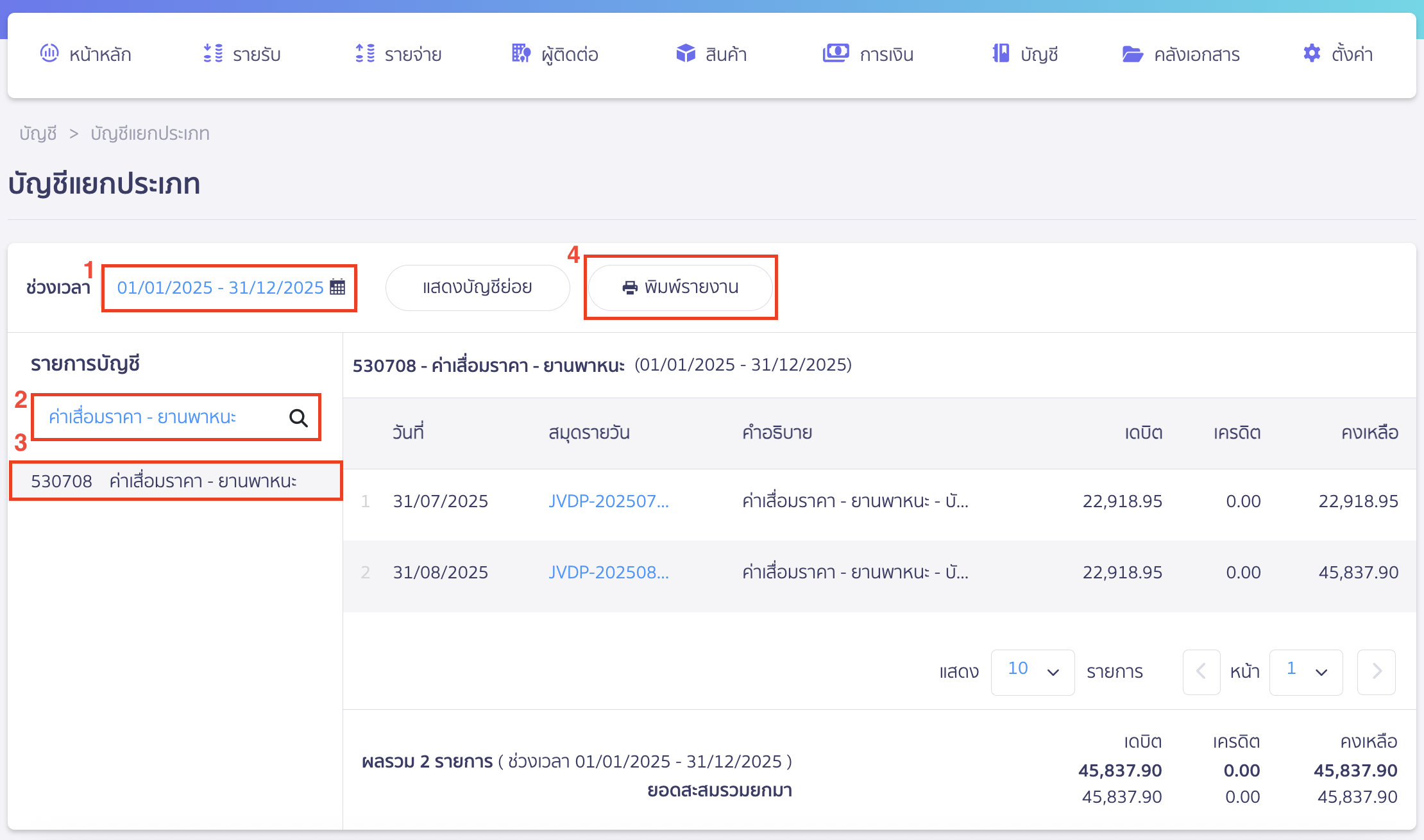Viewport: 1424px width, 840px height.
Task: Click the income icon next to รายรับ
Action: point(213,53)
